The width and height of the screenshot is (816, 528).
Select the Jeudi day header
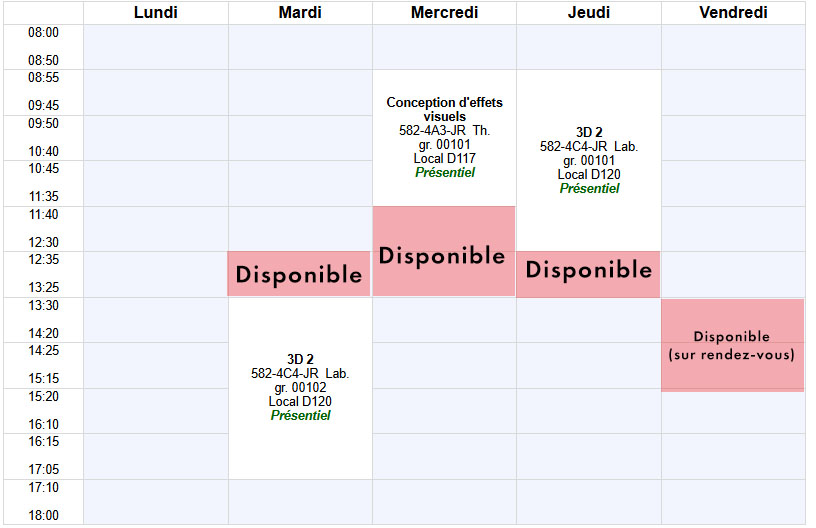tap(588, 13)
